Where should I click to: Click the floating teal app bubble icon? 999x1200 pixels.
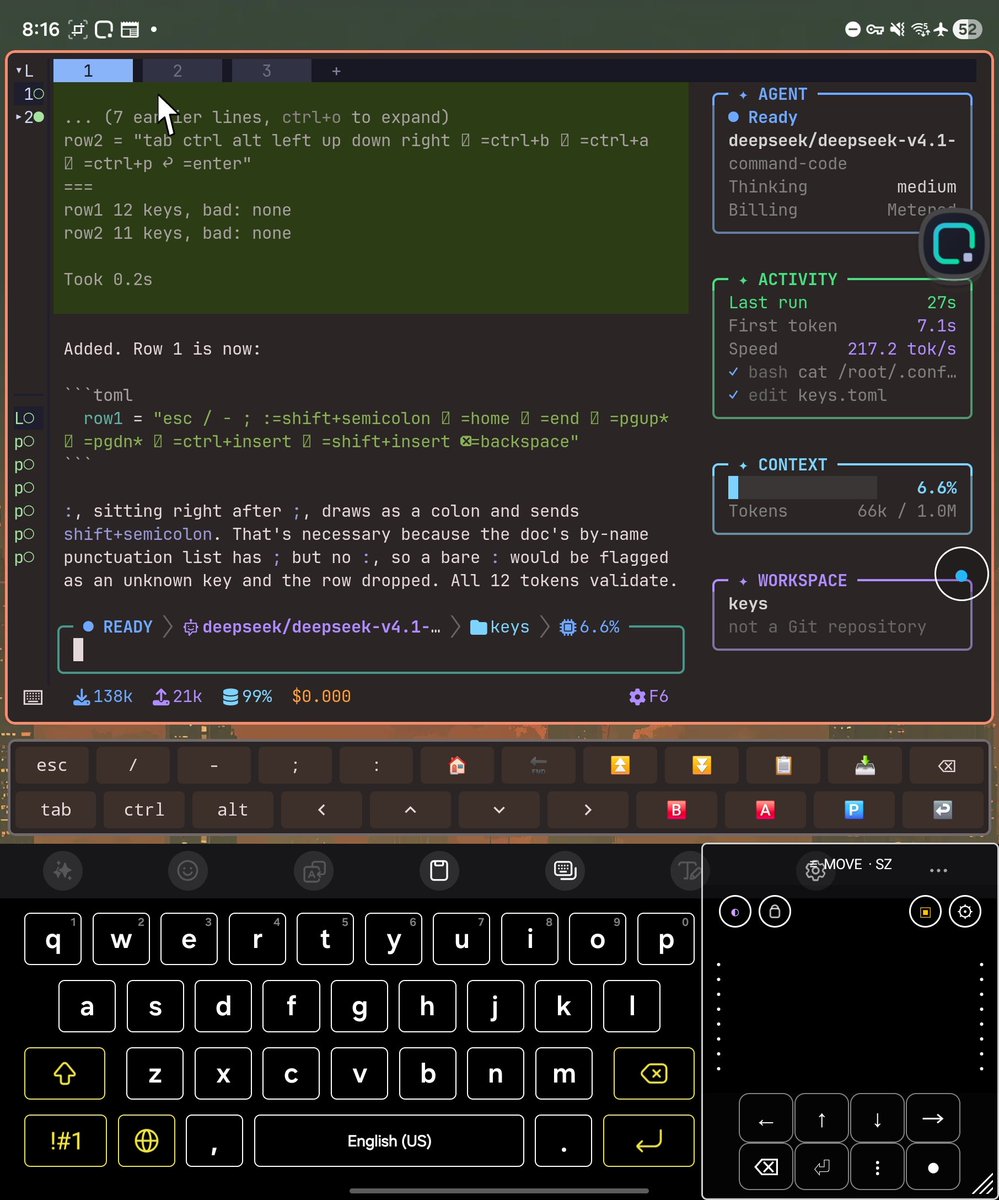point(953,243)
